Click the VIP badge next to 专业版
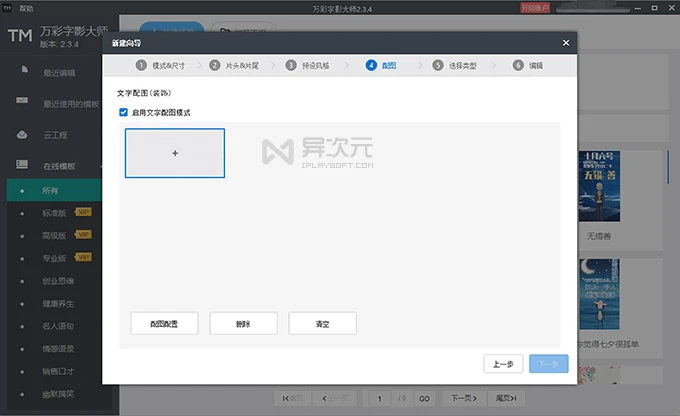The width and height of the screenshot is (680, 416). point(83,257)
